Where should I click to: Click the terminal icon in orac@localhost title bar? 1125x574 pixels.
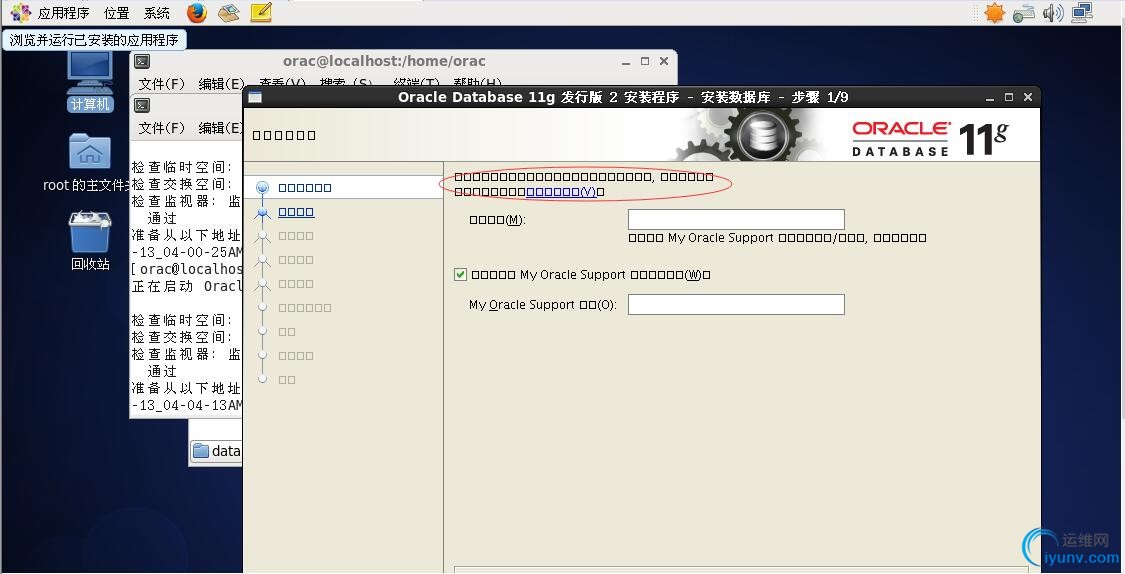[142, 62]
